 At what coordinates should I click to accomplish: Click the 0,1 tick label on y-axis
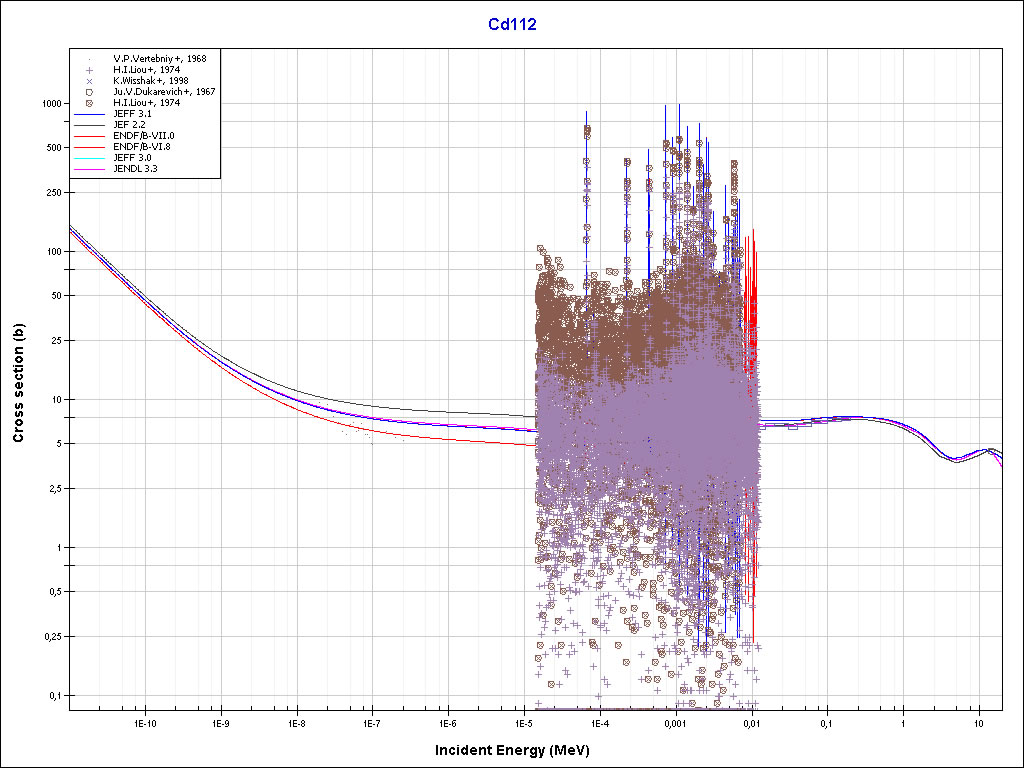(x=54, y=695)
